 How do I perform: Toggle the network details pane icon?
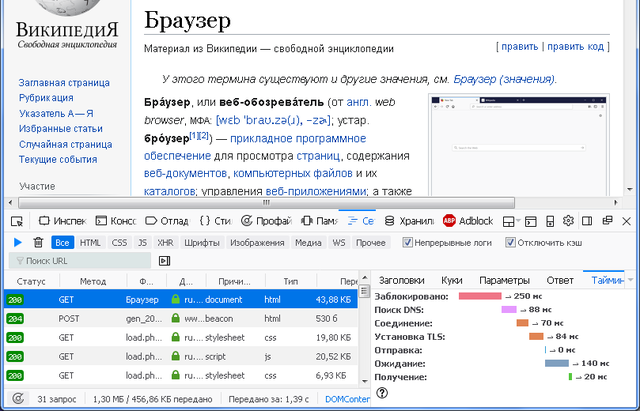(x=164, y=261)
